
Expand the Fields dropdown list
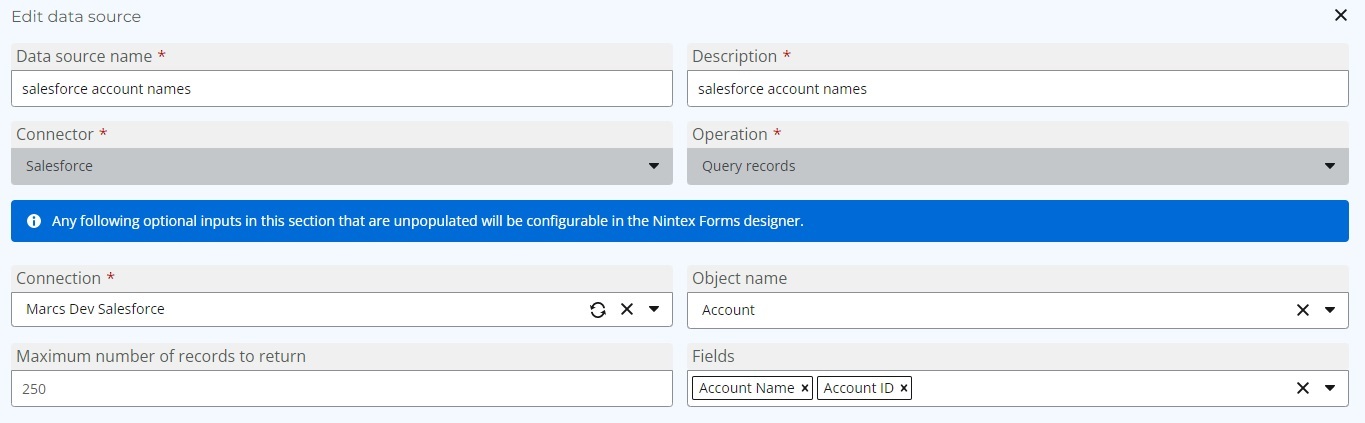[1330, 388]
